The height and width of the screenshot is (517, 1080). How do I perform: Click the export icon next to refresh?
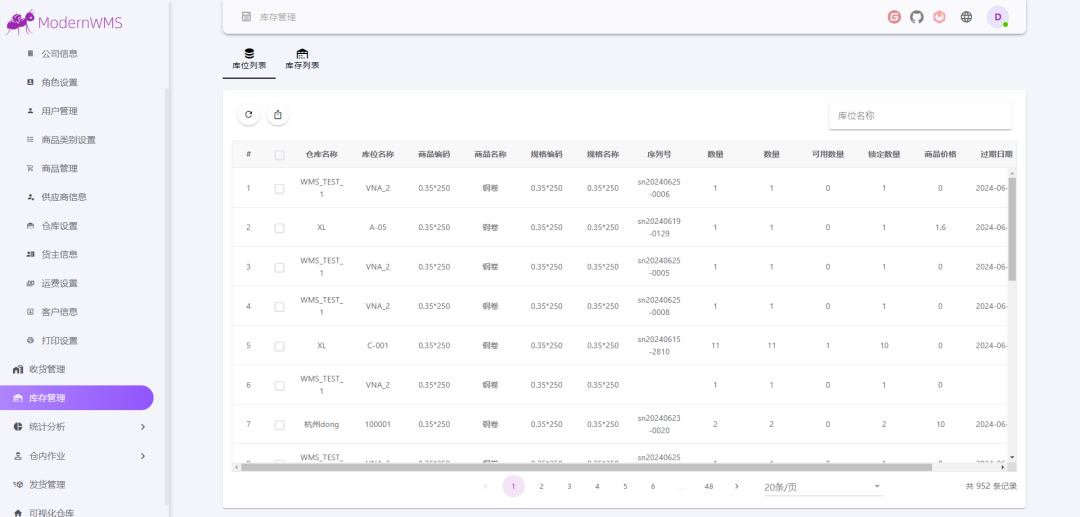tap(278, 115)
